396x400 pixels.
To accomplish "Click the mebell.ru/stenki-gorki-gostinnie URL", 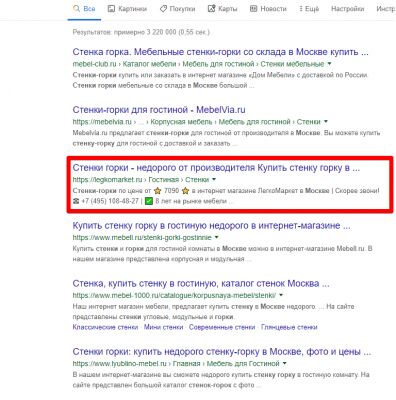I will (142, 238).
